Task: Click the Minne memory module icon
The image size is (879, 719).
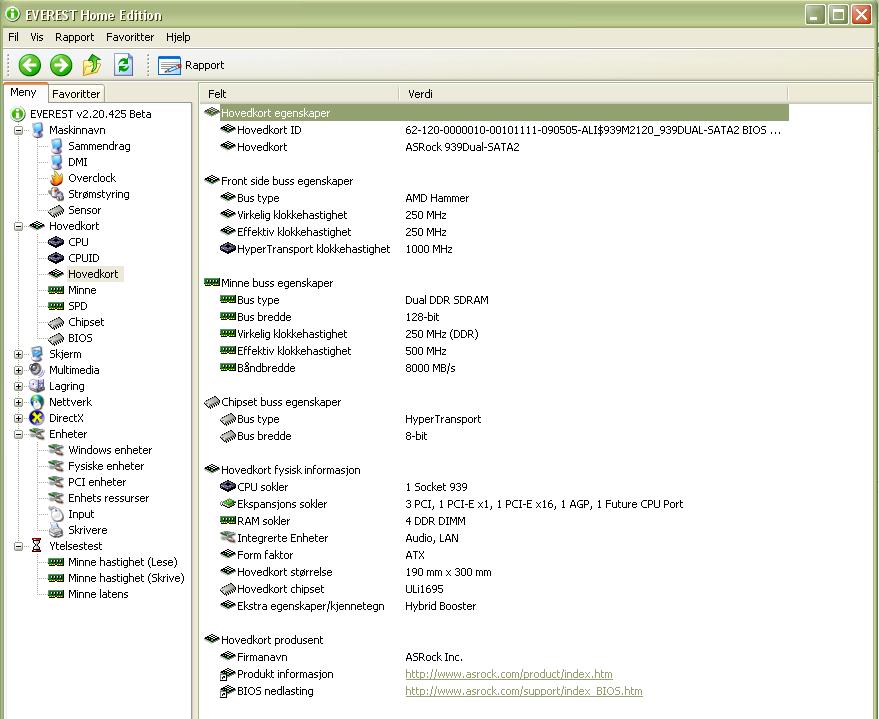Action: [x=56, y=290]
